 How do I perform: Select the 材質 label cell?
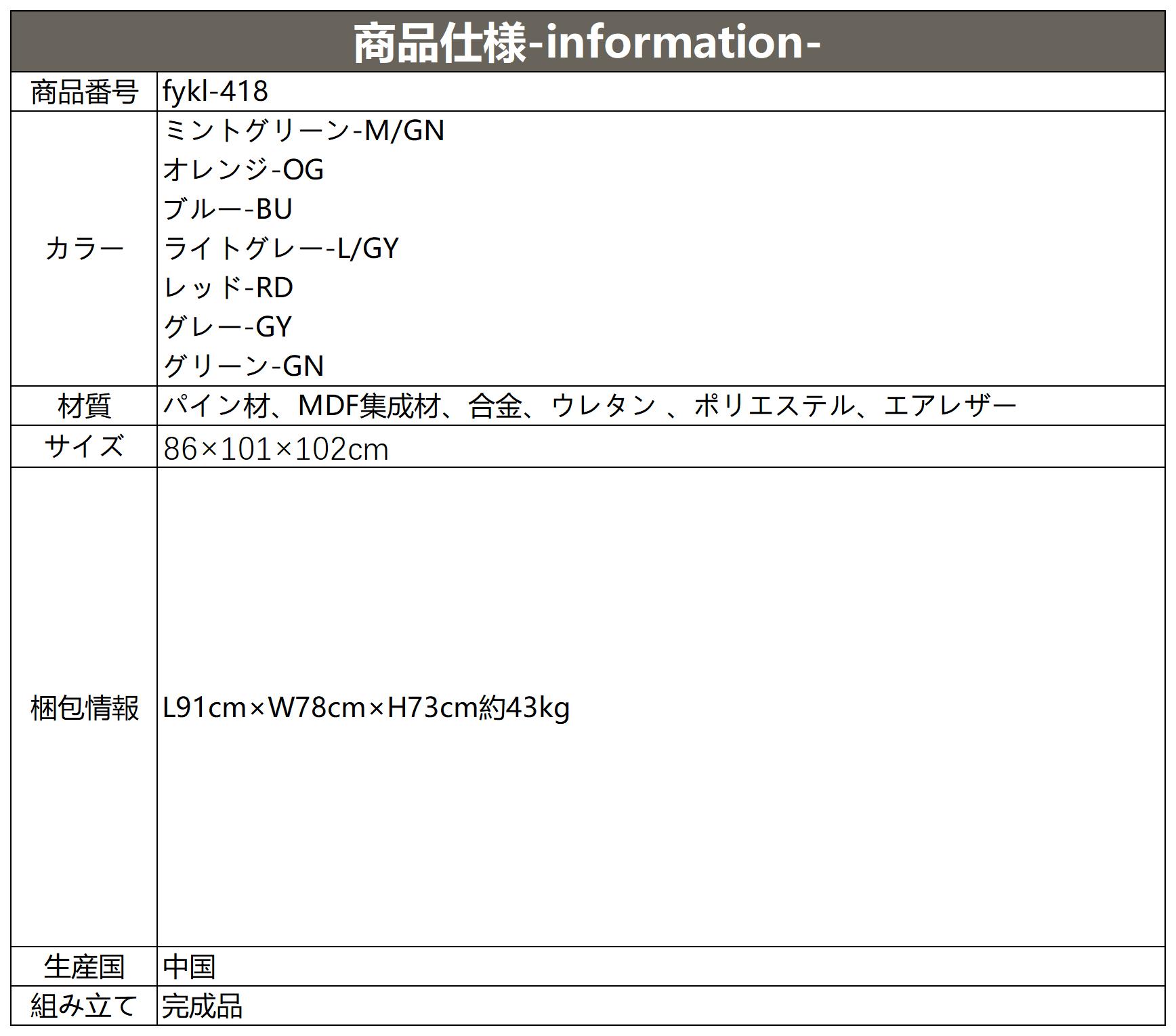84,406
